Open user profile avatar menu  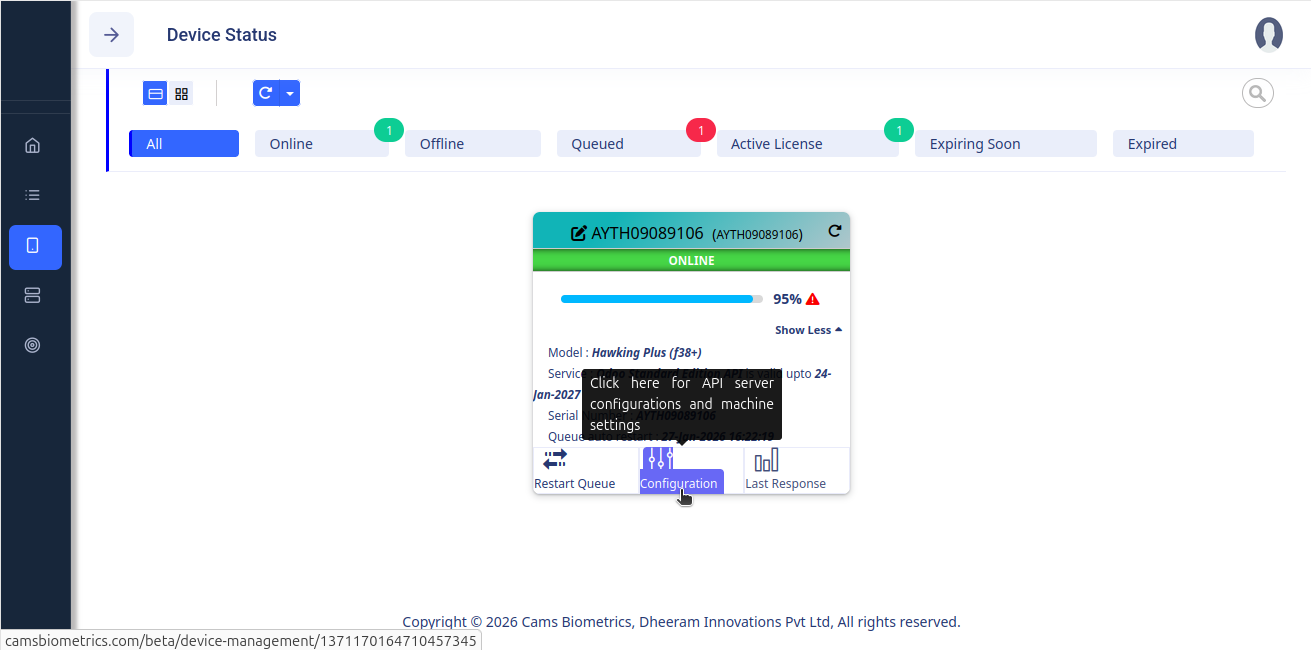[1268, 35]
